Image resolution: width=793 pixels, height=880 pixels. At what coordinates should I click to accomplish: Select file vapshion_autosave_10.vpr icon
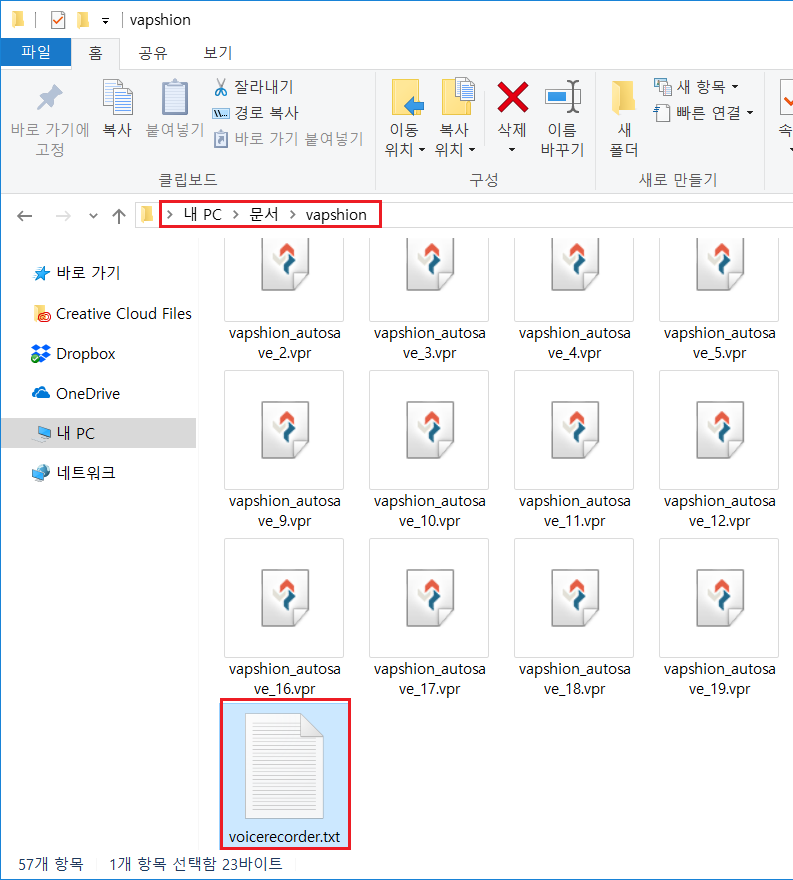coord(429,430)
